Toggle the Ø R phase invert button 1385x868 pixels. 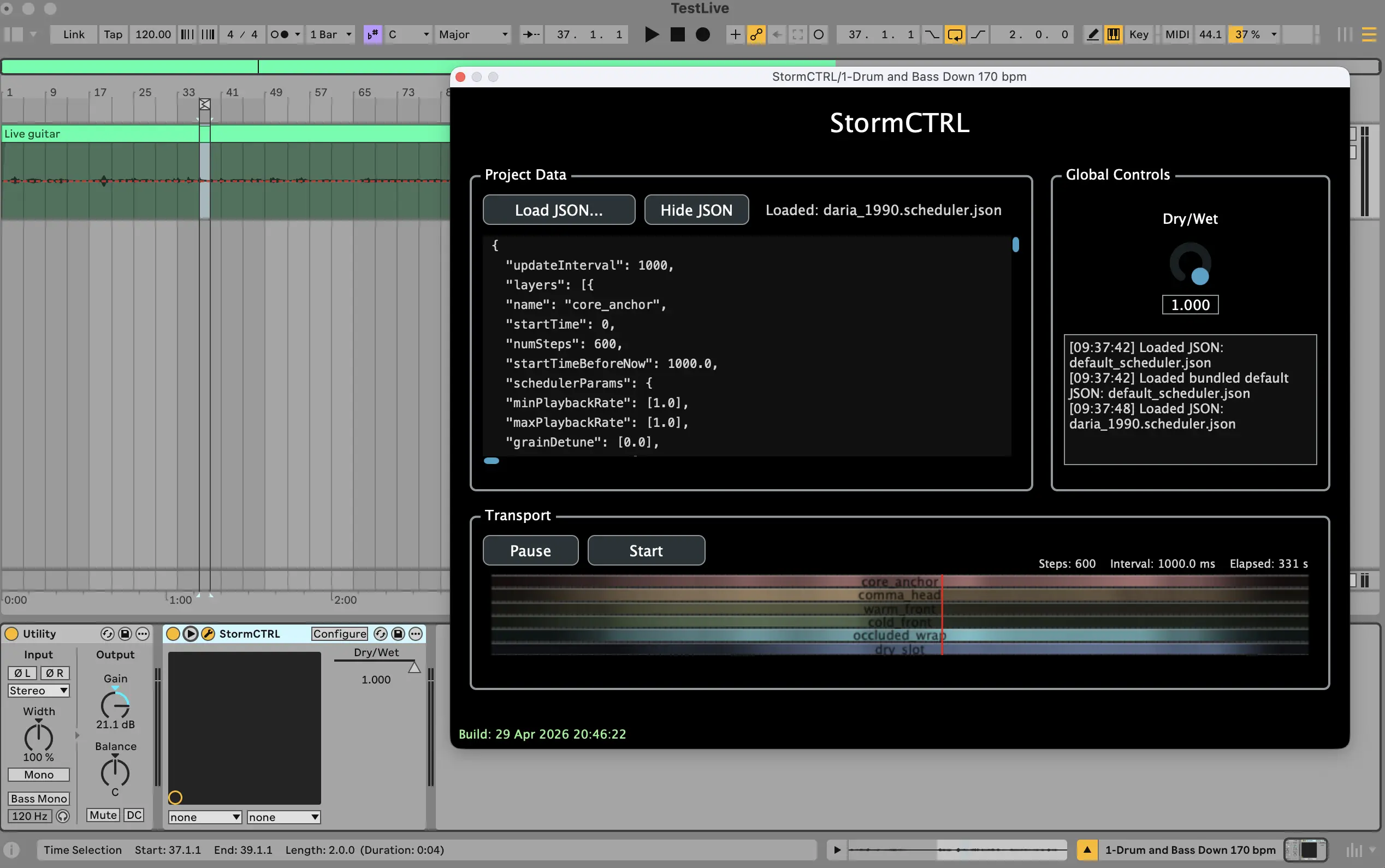click(55, 673)
